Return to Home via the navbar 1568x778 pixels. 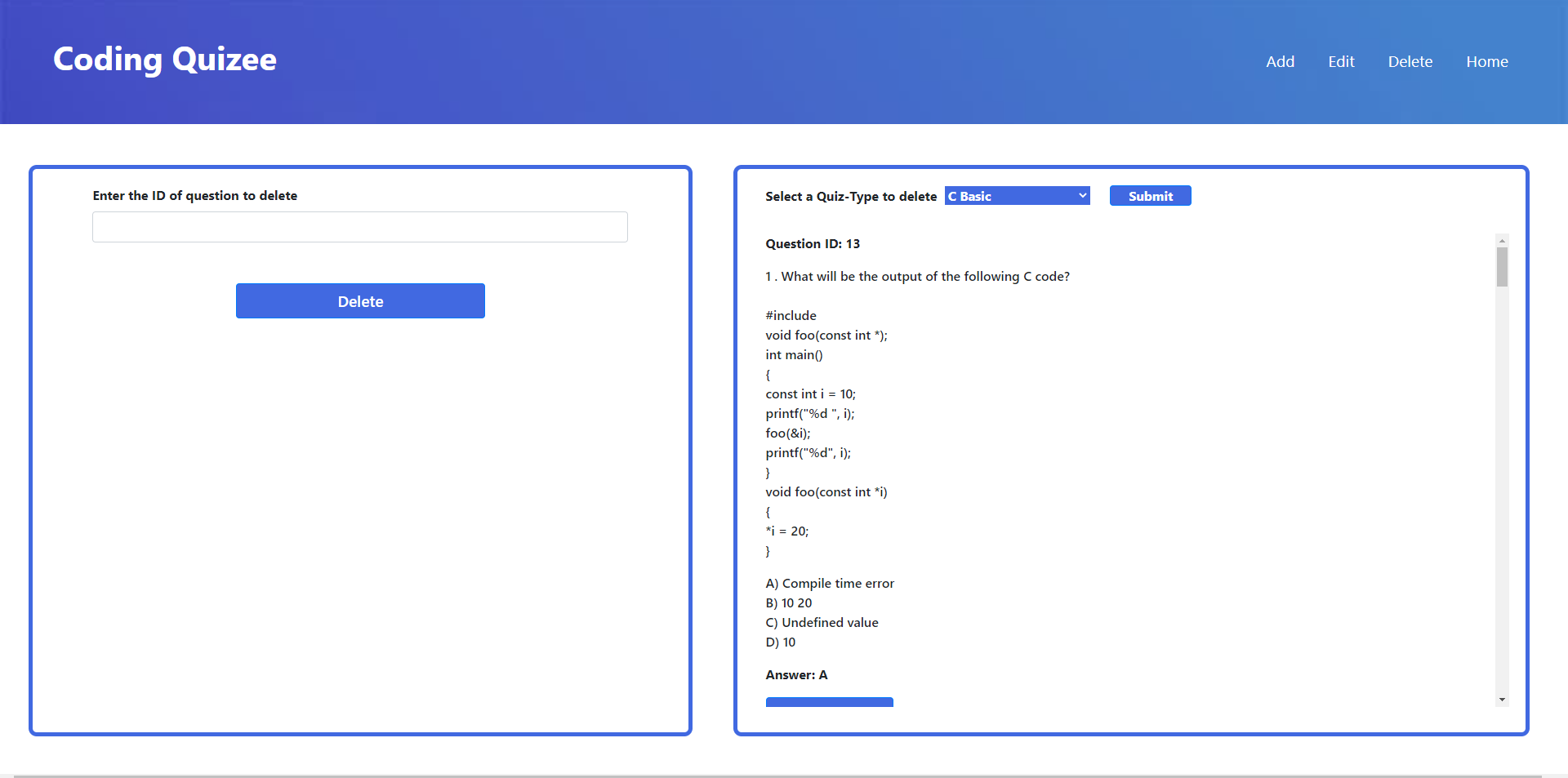click(1486, 61)
